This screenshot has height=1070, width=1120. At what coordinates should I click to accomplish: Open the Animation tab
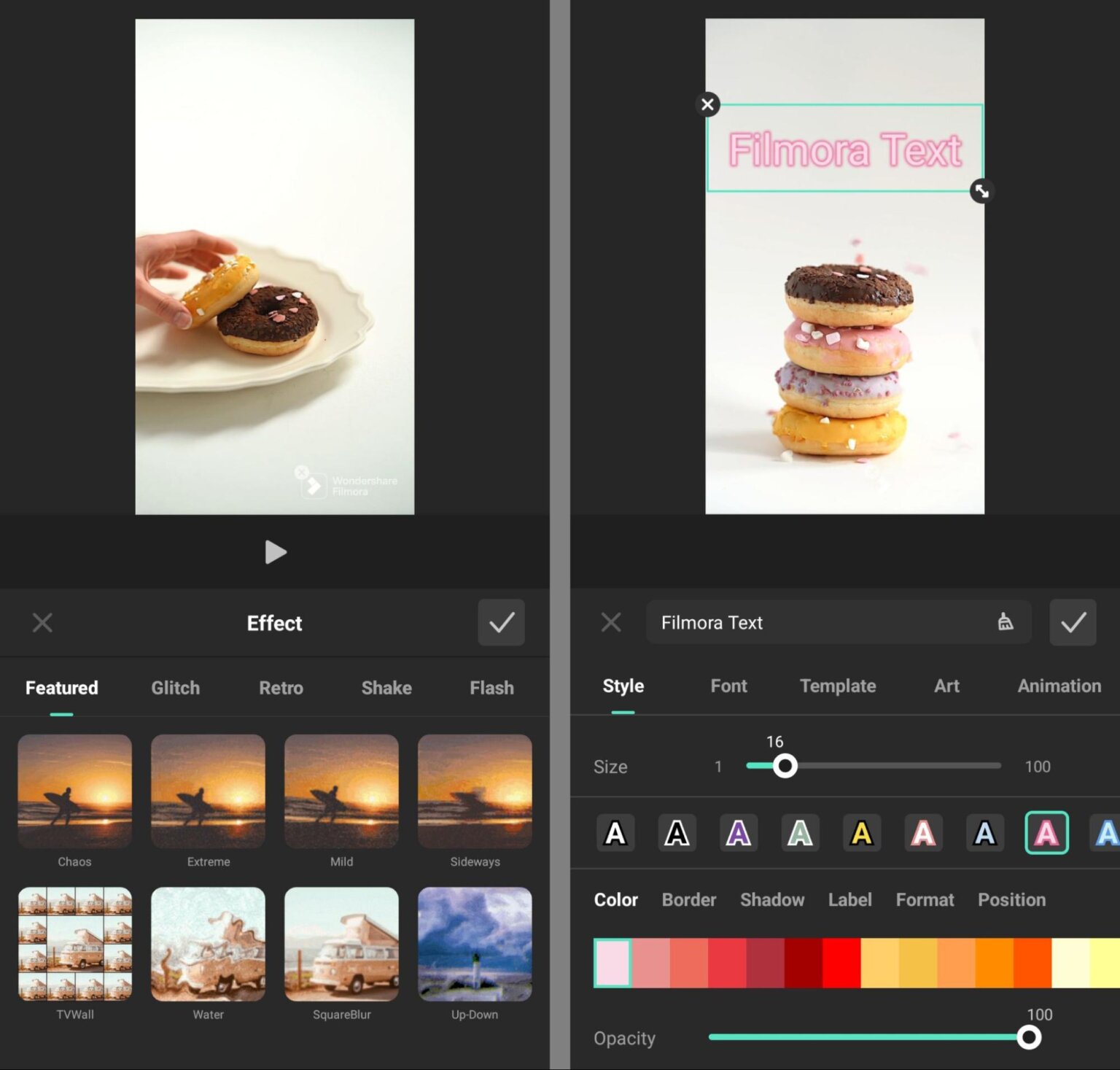(x=1059, y=686)
